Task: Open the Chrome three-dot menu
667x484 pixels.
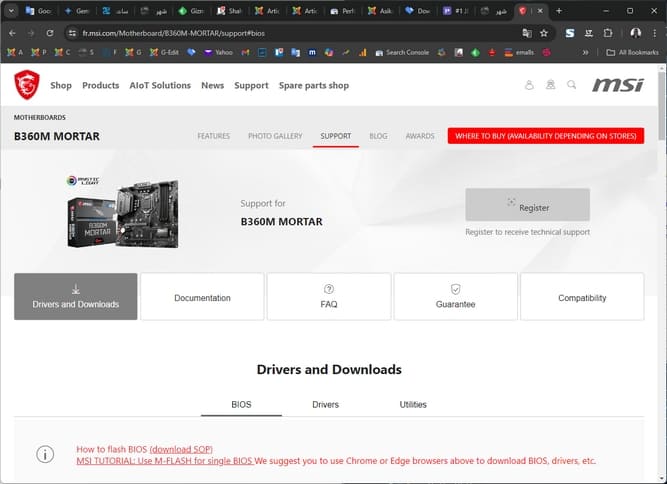Action: pyautogui.click(x=654, y=33)
